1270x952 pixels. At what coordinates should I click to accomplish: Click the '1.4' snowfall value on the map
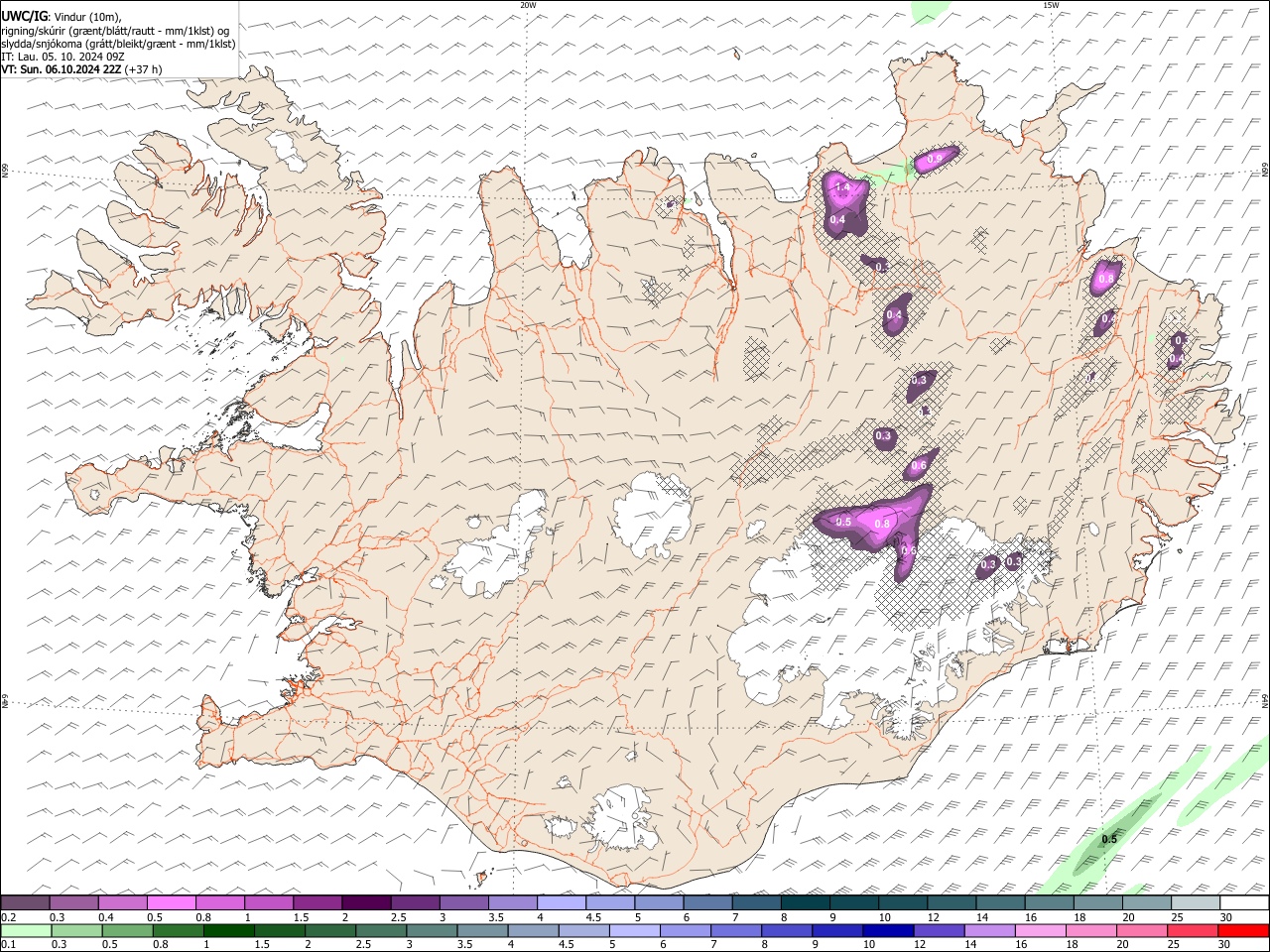point(843,187)
